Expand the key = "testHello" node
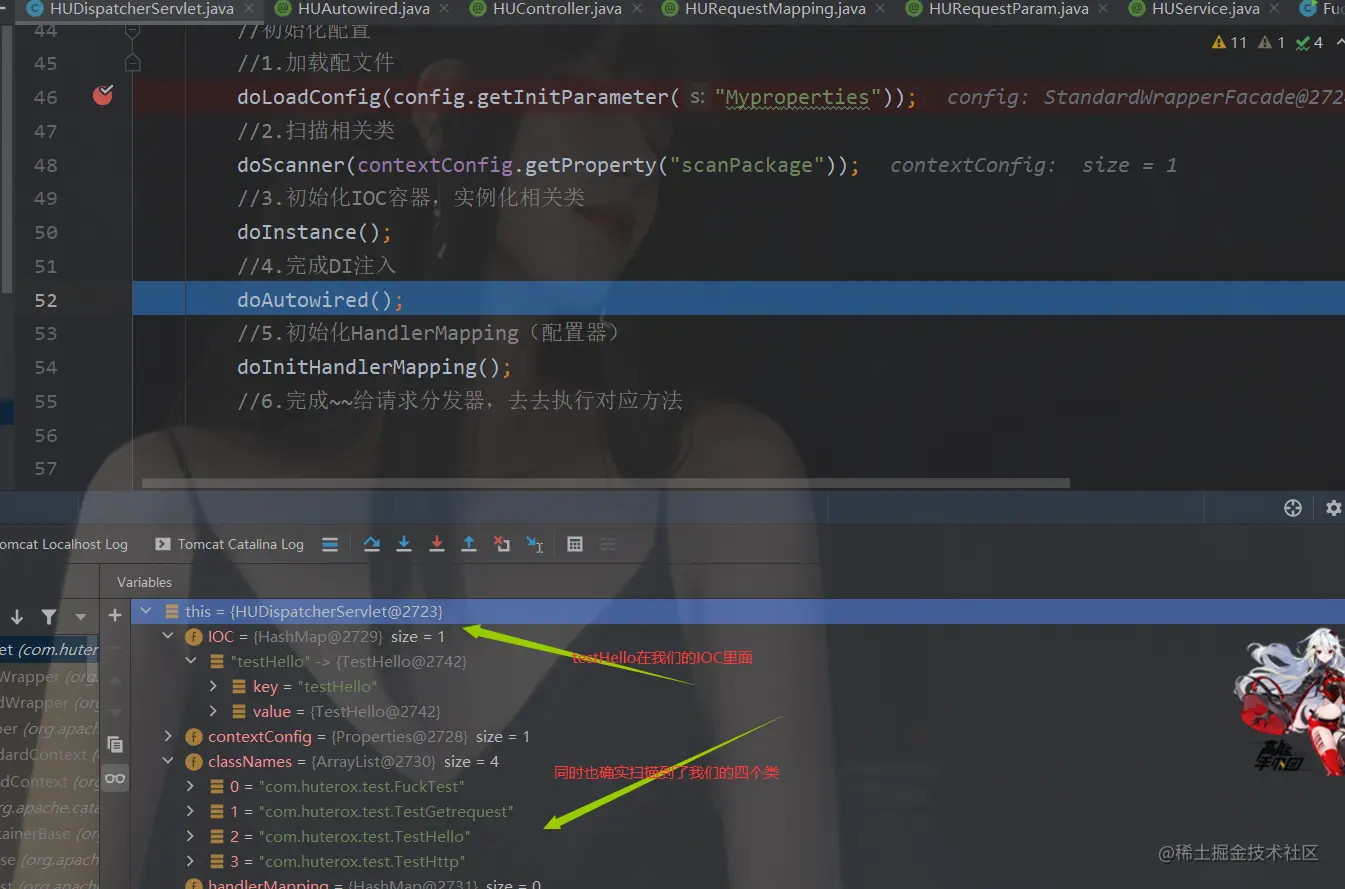 click(213, 686)
